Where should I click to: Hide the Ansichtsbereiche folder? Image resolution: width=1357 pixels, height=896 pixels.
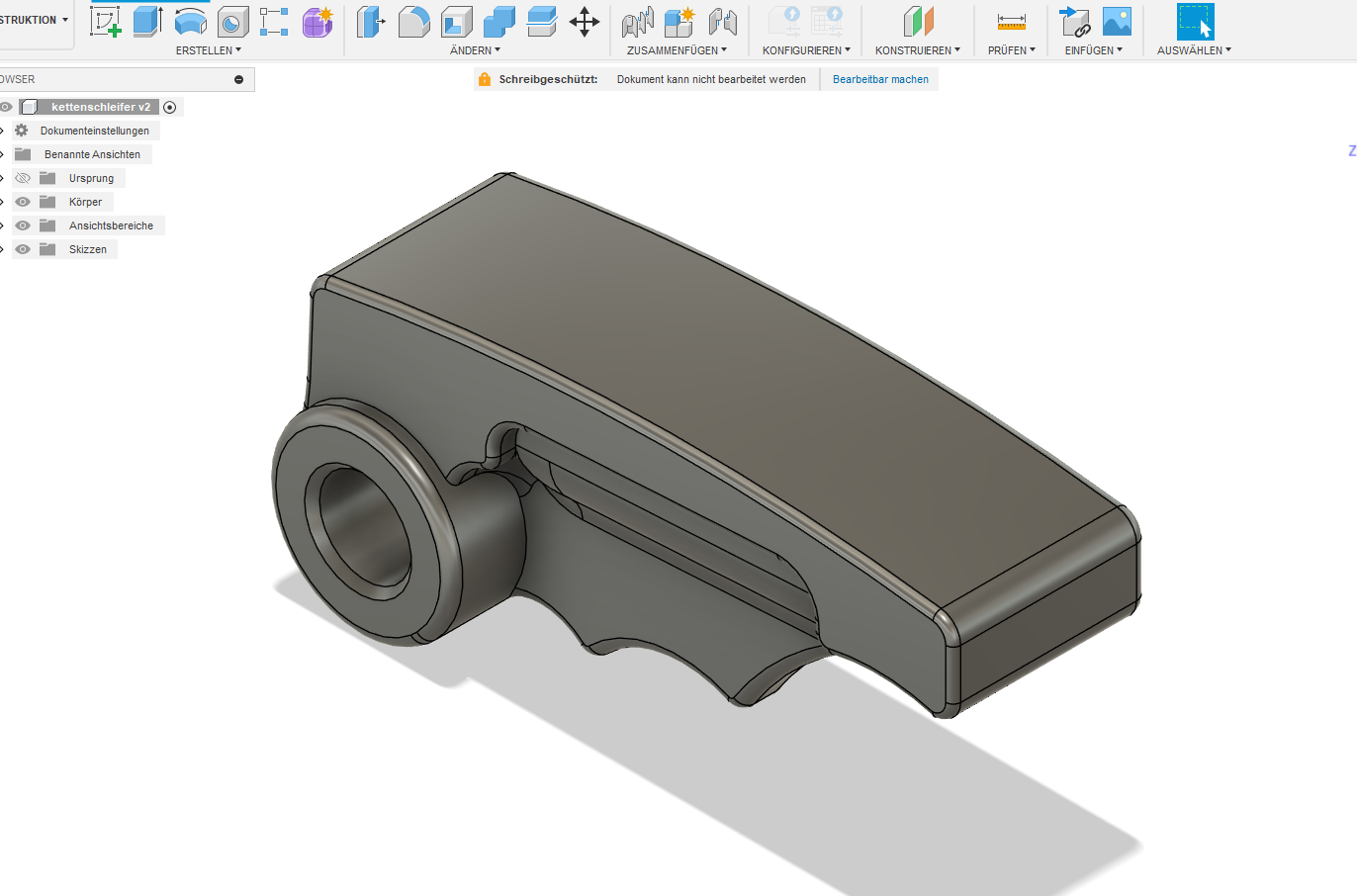[x=23, y=225]
